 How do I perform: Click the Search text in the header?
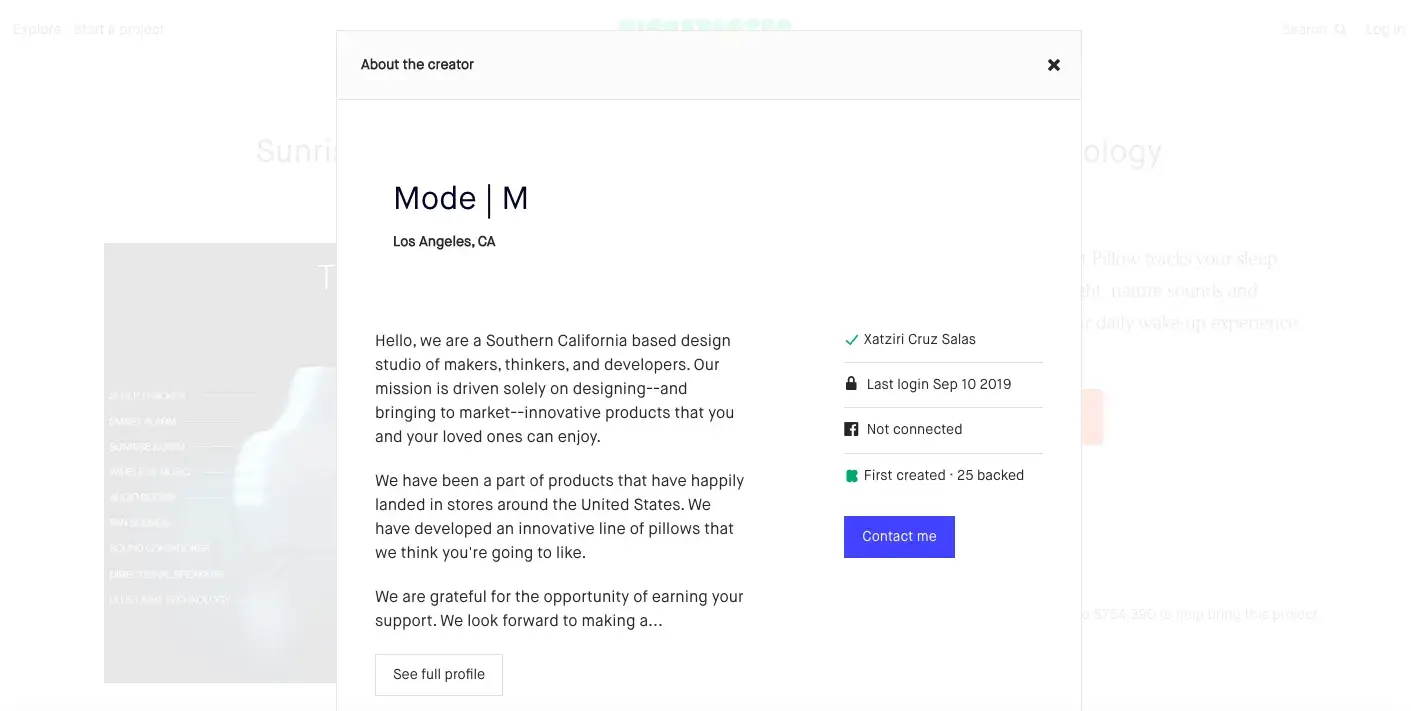tap(1304, 30)
